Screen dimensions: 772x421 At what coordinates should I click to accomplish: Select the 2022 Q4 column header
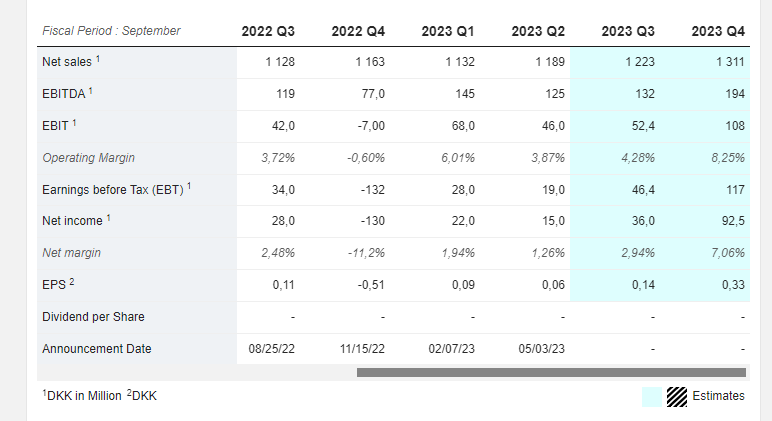click(358, 31)
